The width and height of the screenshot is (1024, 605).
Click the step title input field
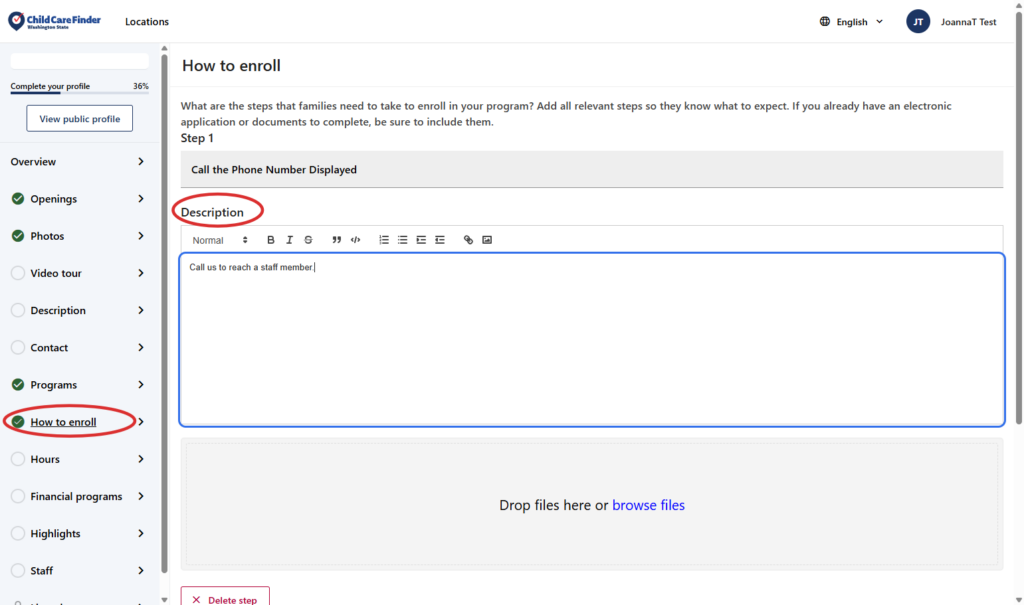pyautogui.click(x=591, y=170)
